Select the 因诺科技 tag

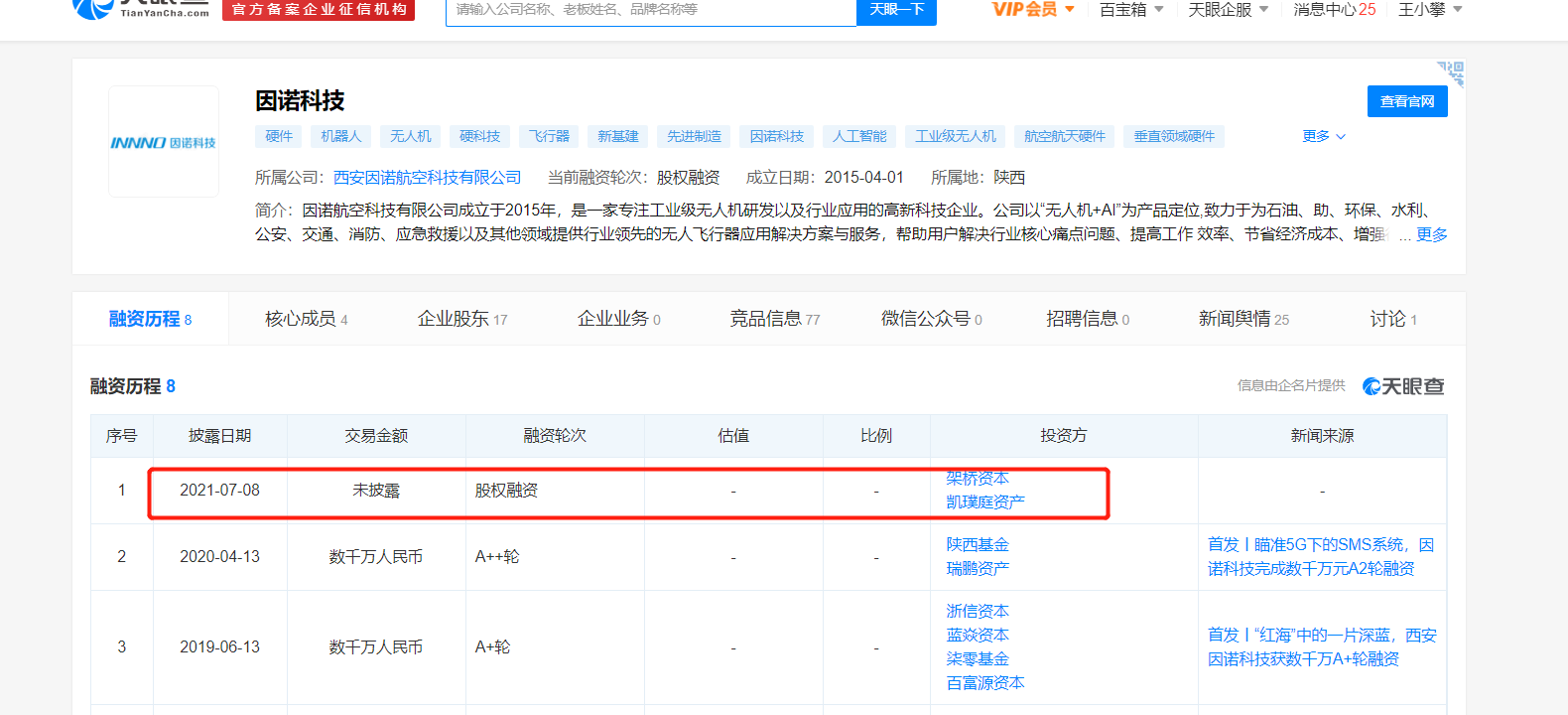coord(777,136)
